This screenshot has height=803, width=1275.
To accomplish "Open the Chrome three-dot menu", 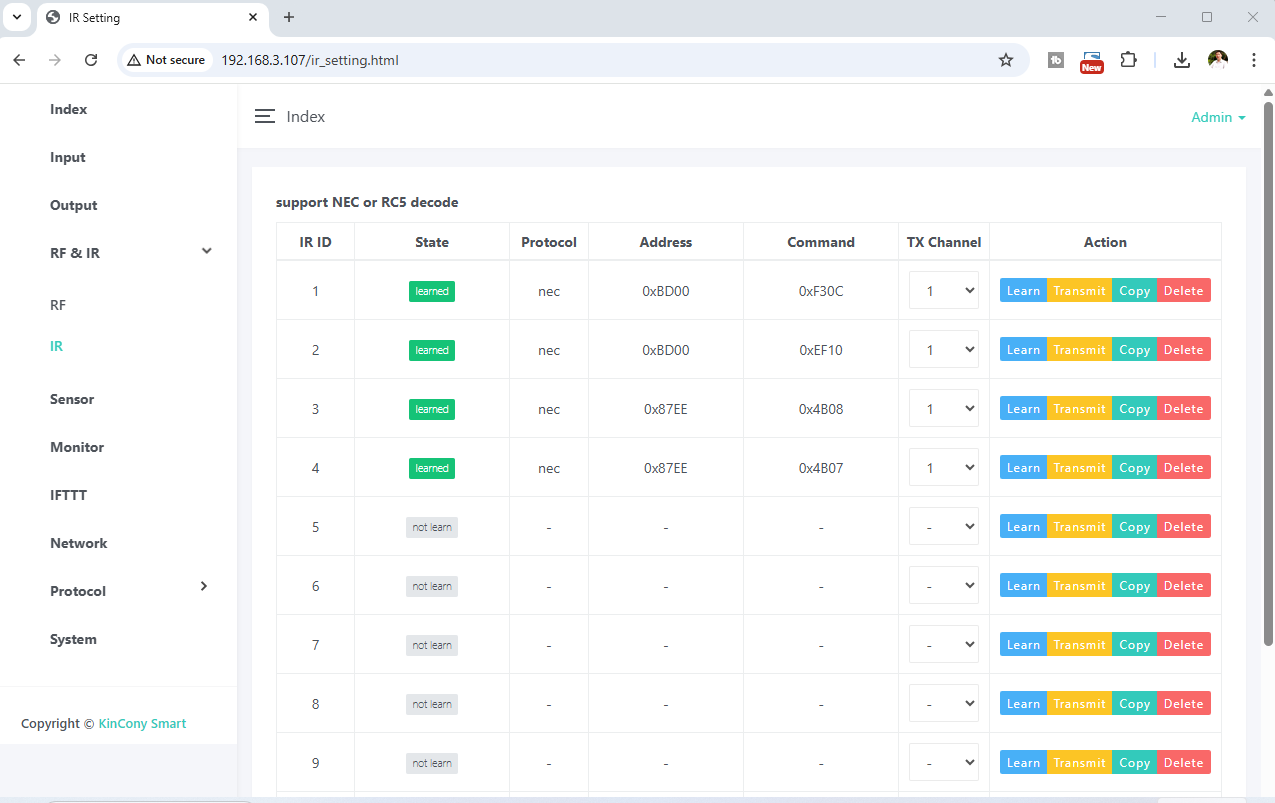I will point(1253,60).
